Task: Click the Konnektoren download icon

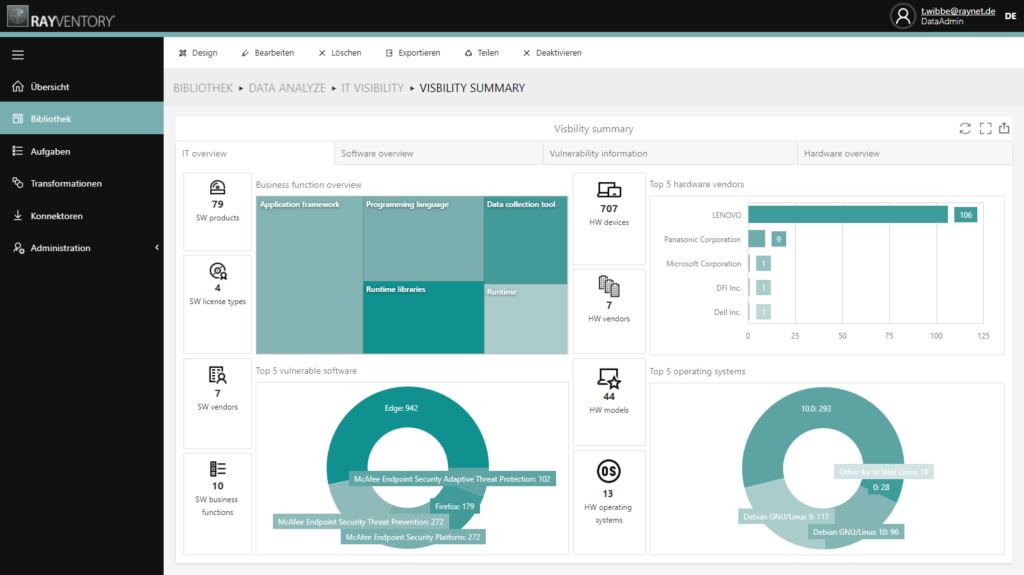Action: click(18, 215)
